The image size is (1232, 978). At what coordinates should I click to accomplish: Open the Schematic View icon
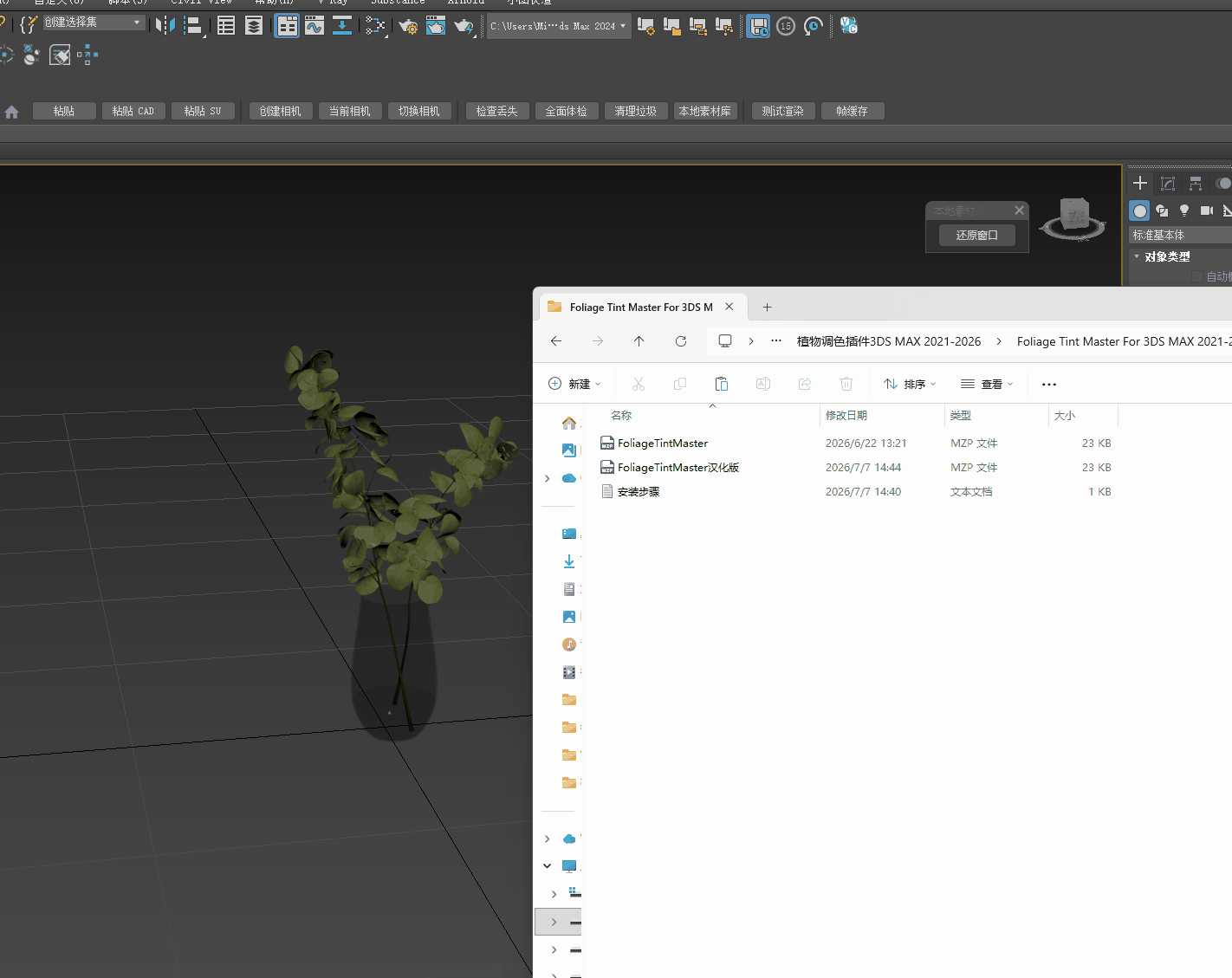375,26
